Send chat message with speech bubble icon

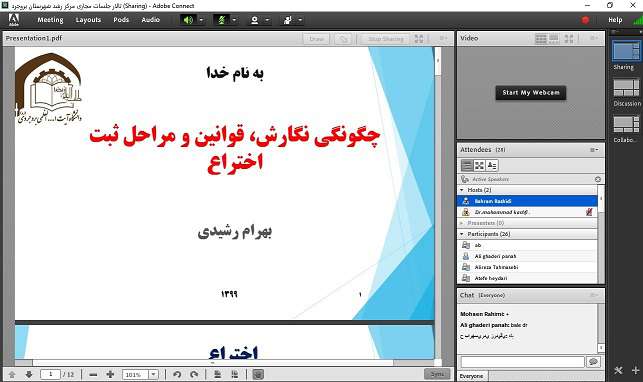pyautogui.click(x=593, y=362)
